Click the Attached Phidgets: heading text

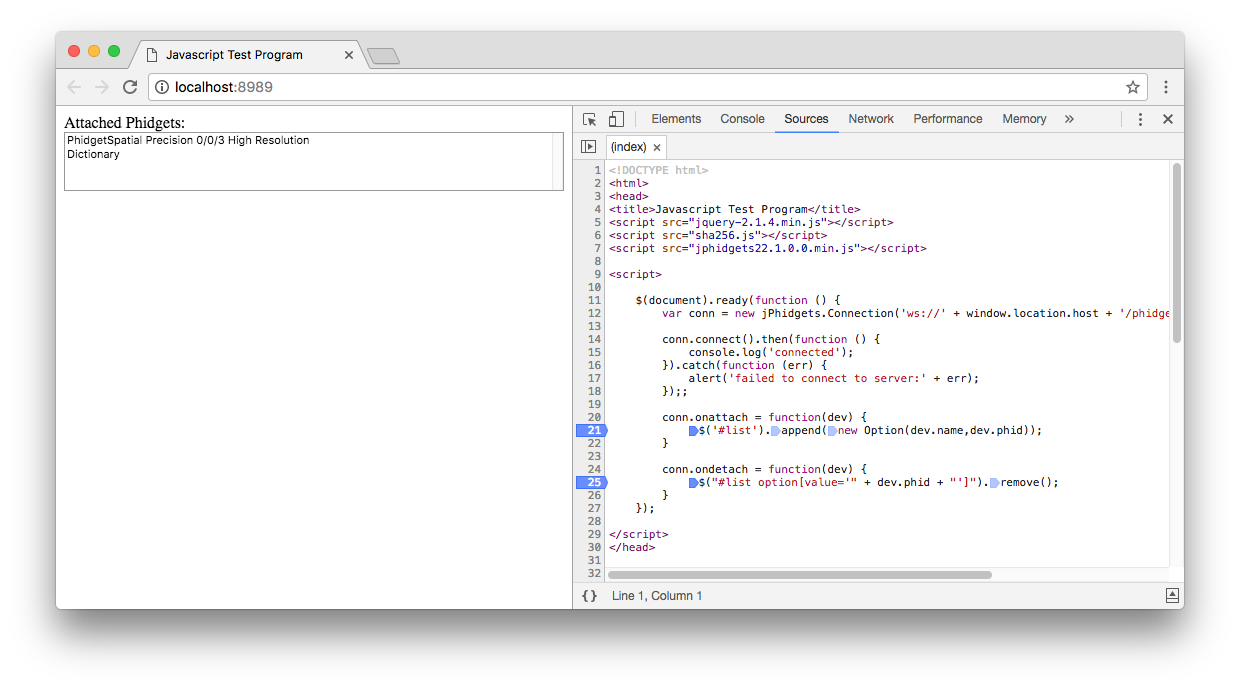[125, 123]
